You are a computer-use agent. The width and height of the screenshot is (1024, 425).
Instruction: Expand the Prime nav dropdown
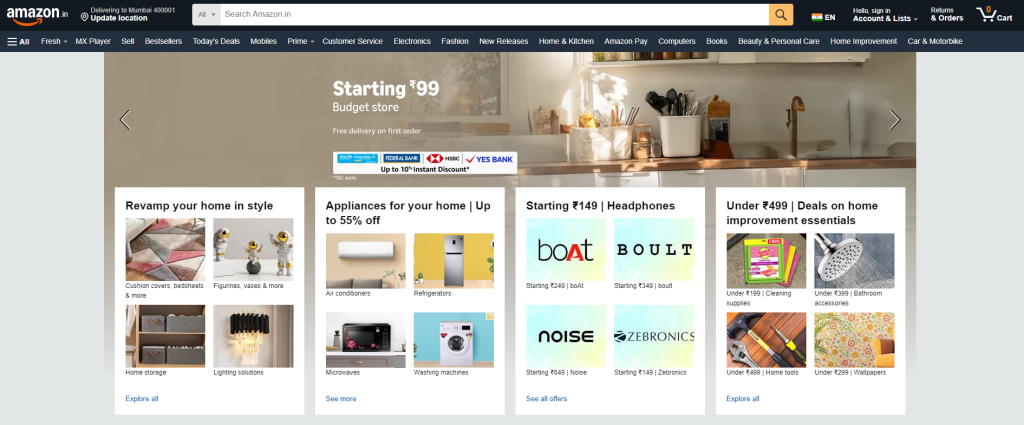pyautogui.click(x=300, y=41)
